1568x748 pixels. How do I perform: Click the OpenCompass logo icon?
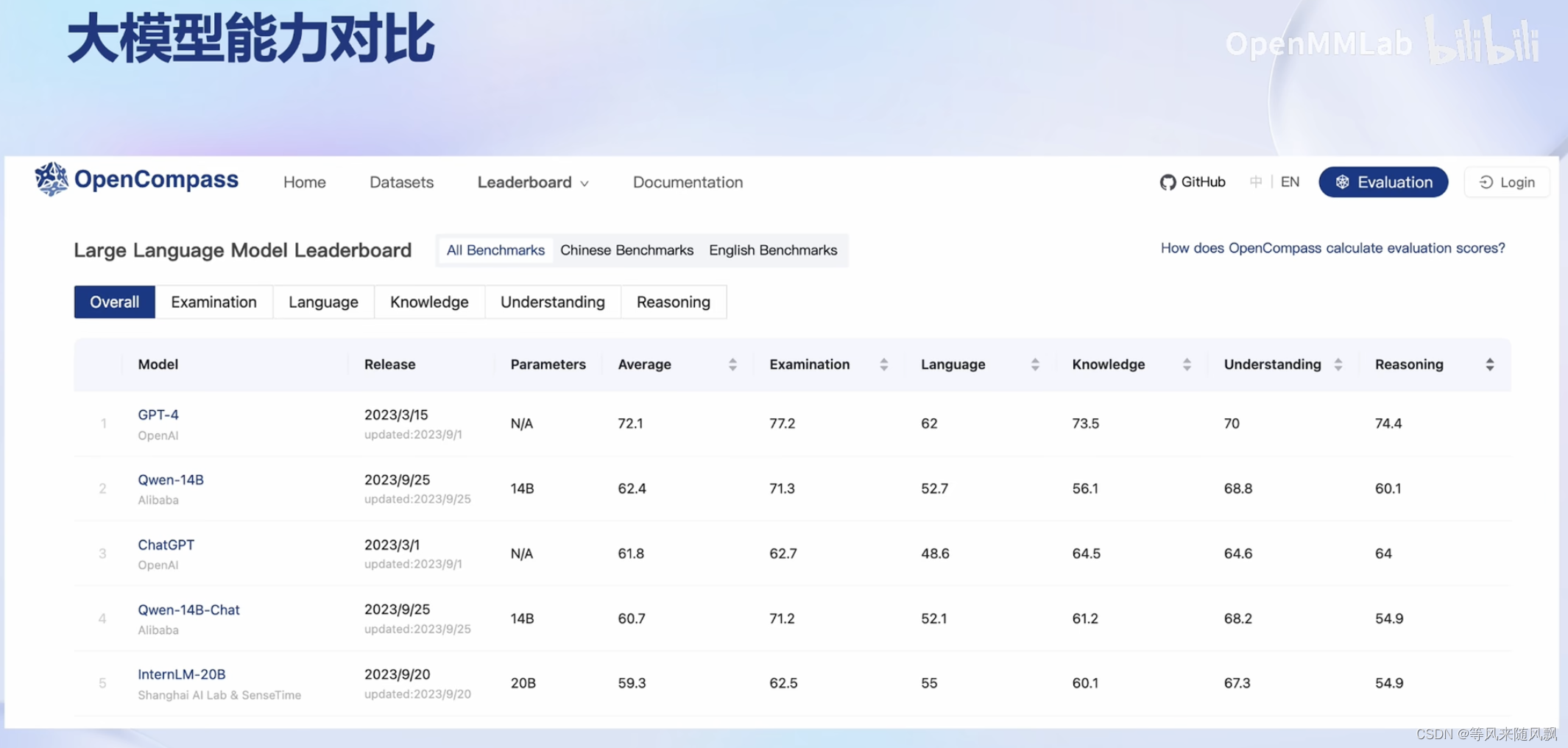[x=51, y=179]
